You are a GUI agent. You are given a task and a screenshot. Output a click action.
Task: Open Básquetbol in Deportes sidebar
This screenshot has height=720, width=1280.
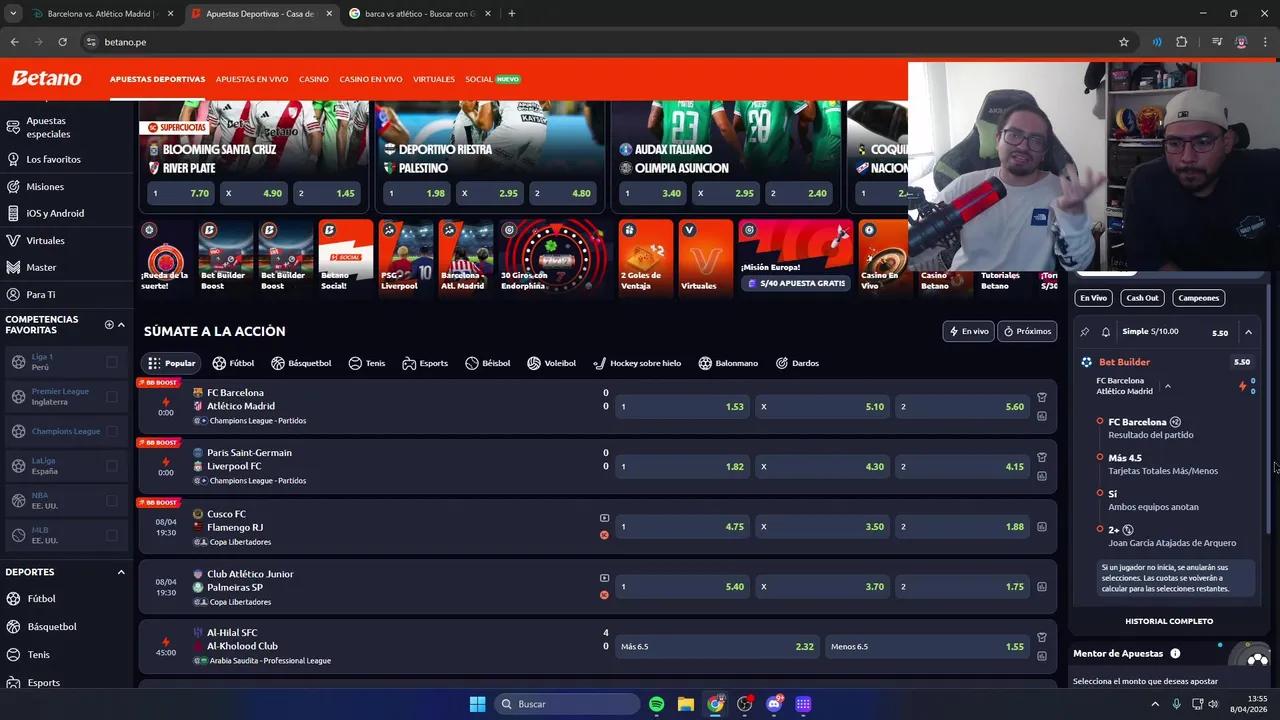(x=51, y=627)
